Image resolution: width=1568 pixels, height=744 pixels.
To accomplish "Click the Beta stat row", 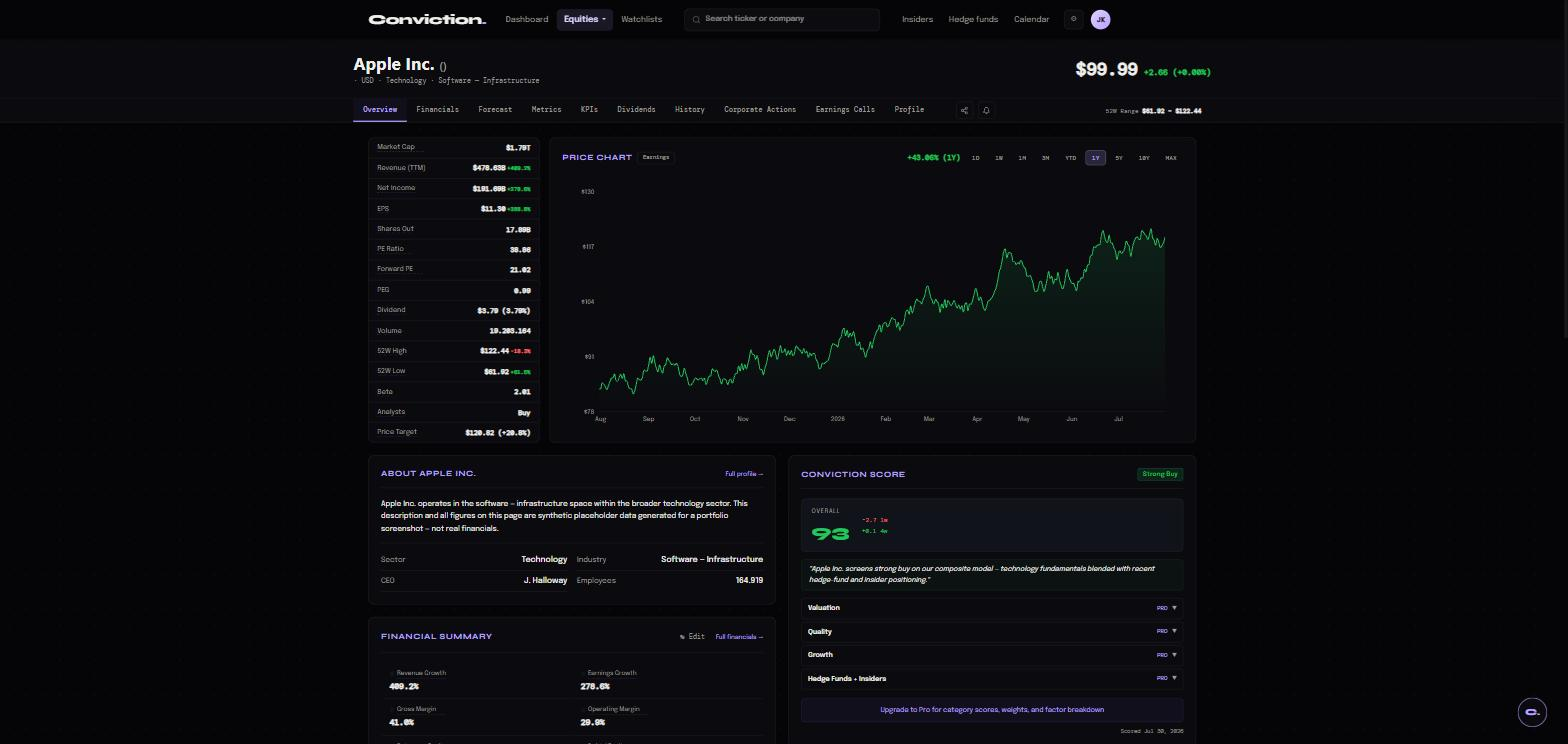I will [x=454, y=392].
